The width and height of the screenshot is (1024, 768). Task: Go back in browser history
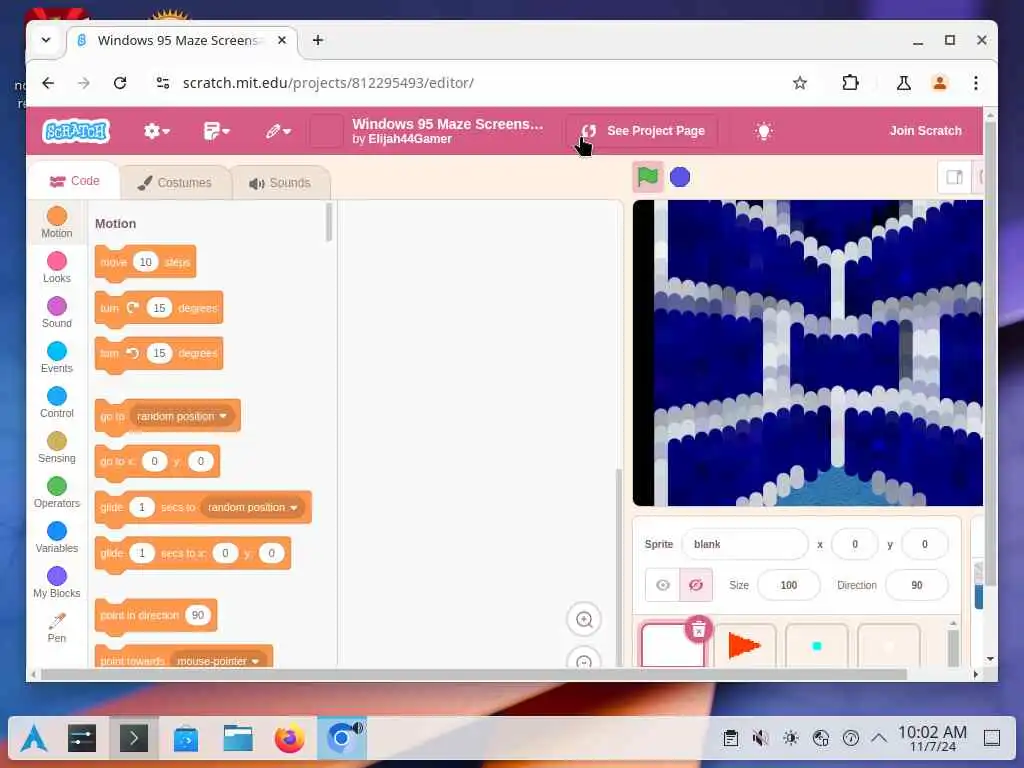tap(48, 83)
